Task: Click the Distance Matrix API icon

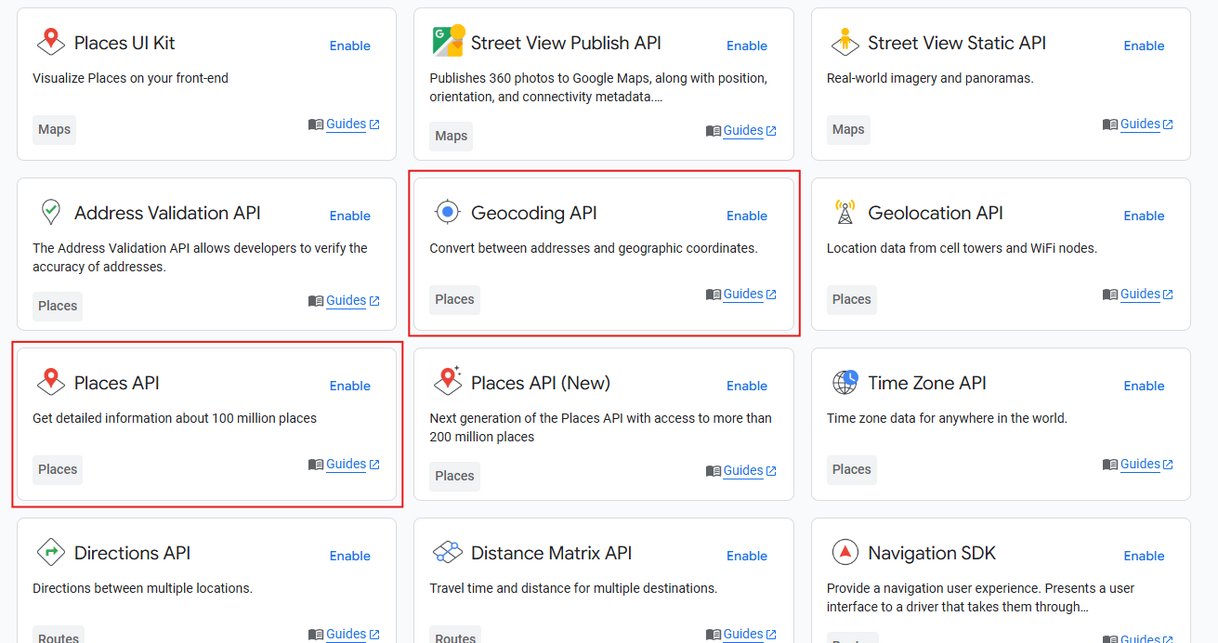Action: pyautogui.click(x=447, y=552)
